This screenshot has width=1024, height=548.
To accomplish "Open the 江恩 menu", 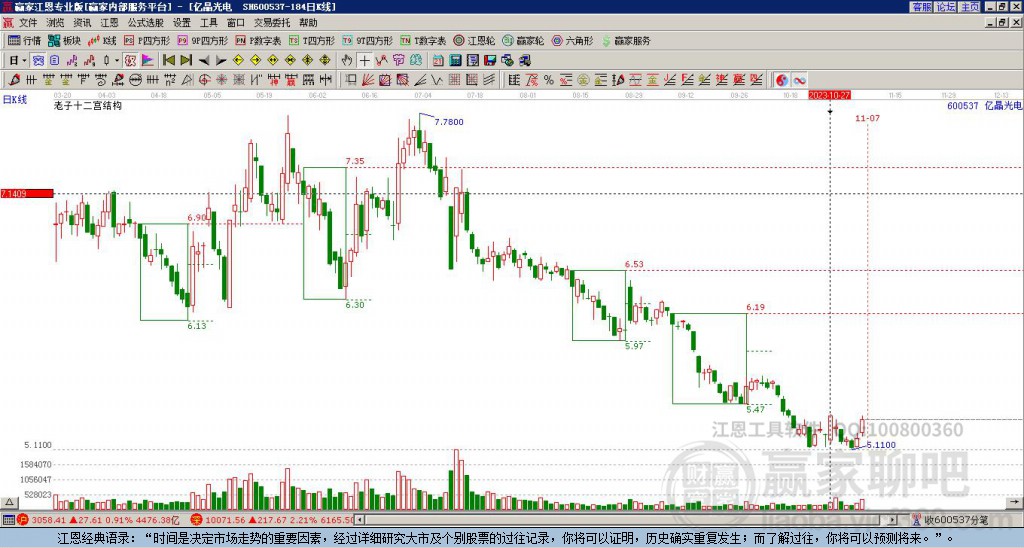I will pyautogui.click(x=109, y=23).
